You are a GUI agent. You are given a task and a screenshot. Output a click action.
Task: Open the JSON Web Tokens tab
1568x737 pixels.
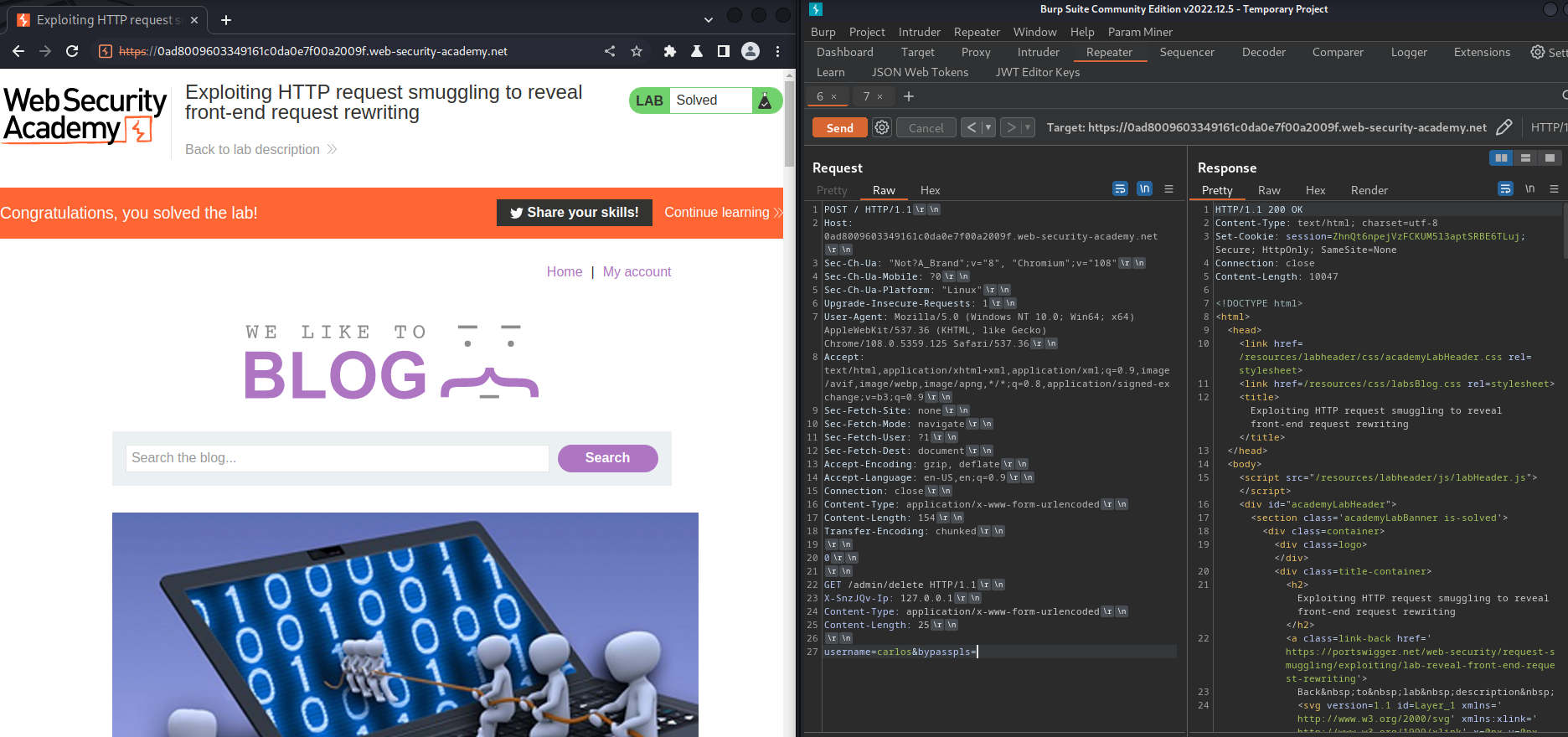tap(920, 72)
